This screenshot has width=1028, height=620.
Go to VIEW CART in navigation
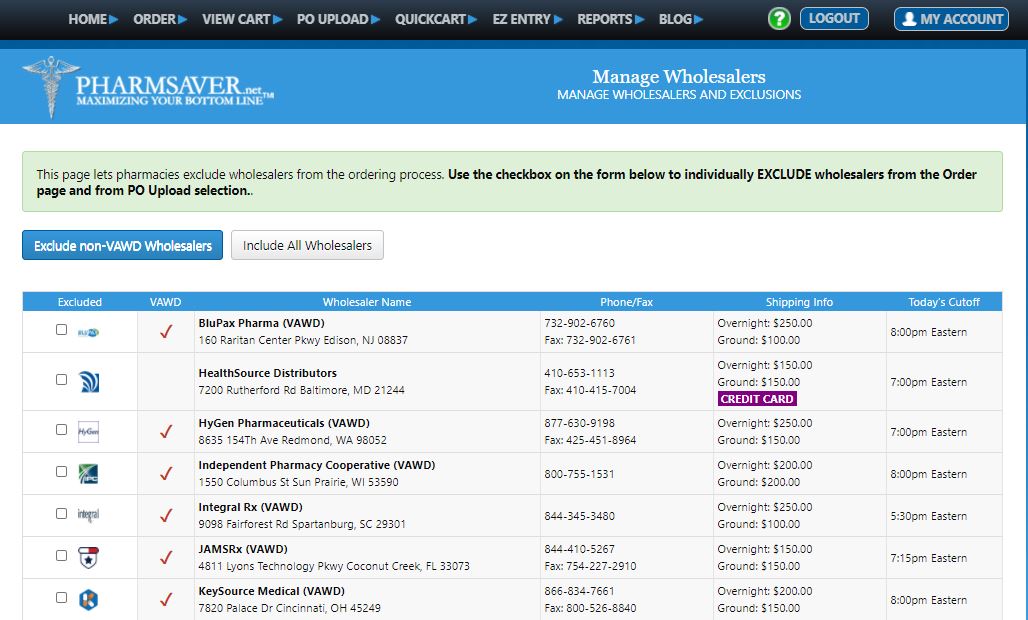coord(242,19)
